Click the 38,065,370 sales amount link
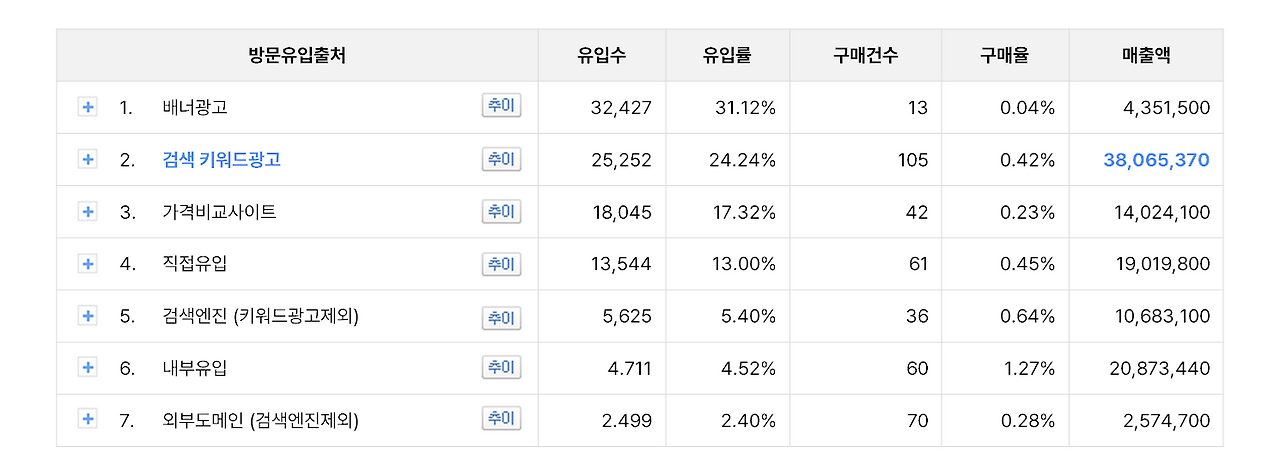Screen dimensions: 1280x476 coord(1156,160)
